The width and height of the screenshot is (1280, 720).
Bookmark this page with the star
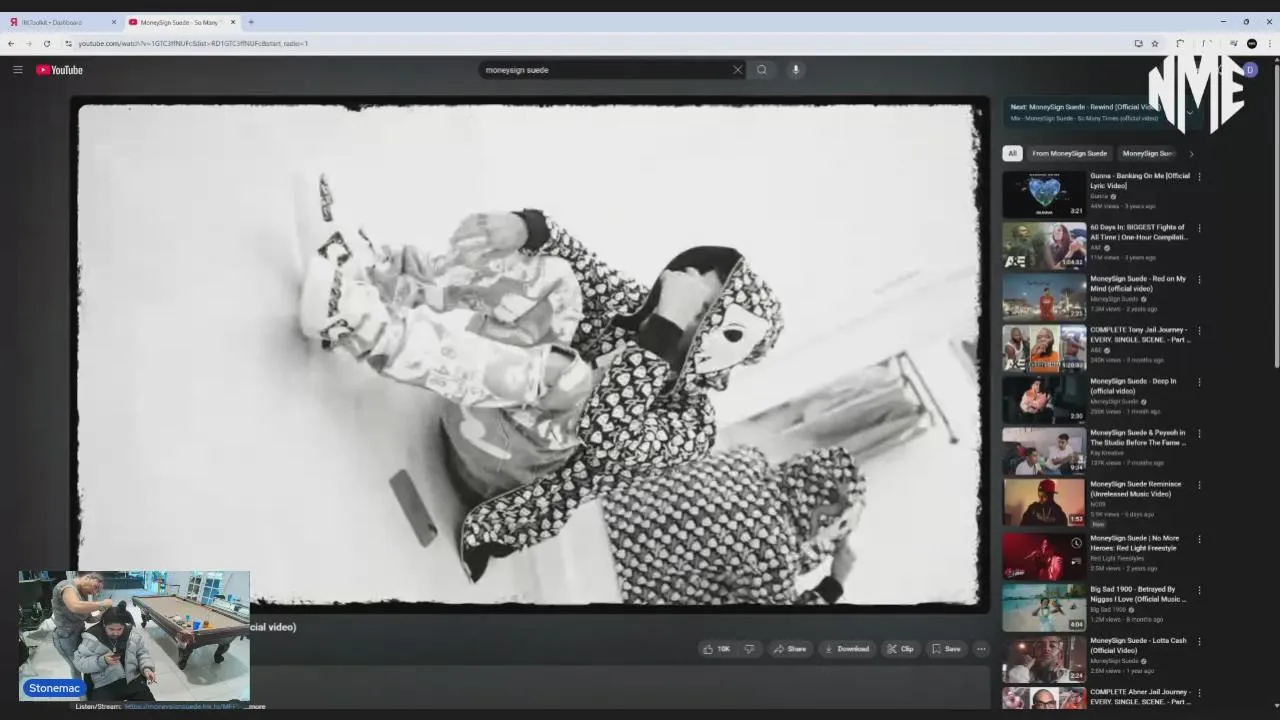tap(1155, 43)
